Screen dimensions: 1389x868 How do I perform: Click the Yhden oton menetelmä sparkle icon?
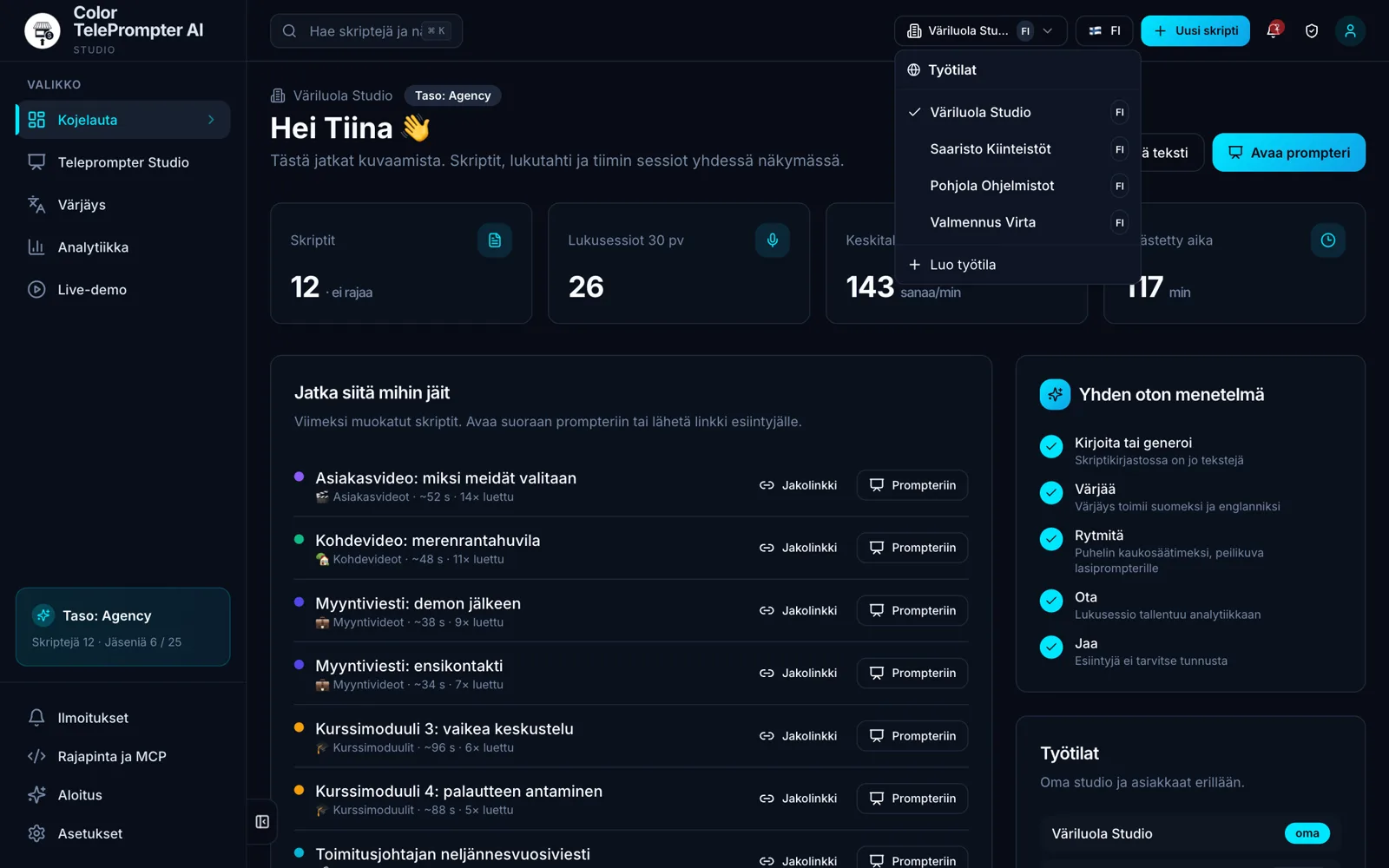(x=1055, y=394)
